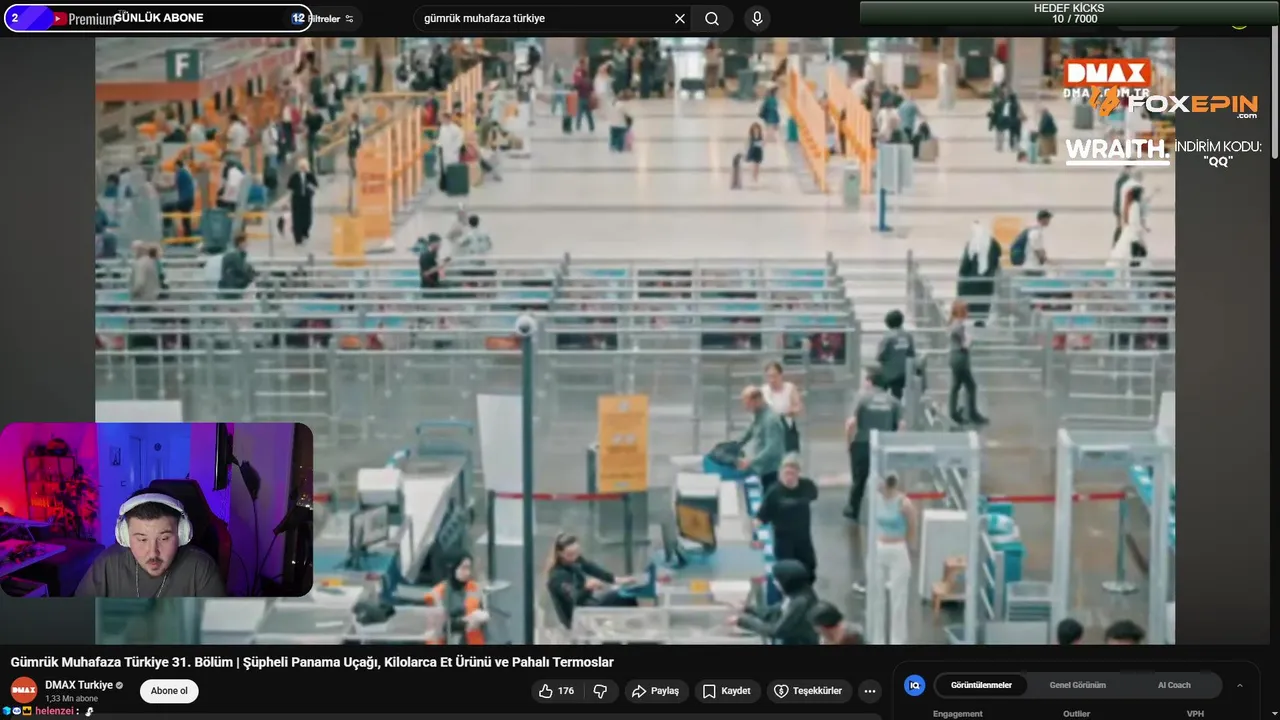Click the HEDEF KICKS 10 / 7000 goal bar
The width and height of the screenshot is (1280, 720).
click(x=1069, y=13)
